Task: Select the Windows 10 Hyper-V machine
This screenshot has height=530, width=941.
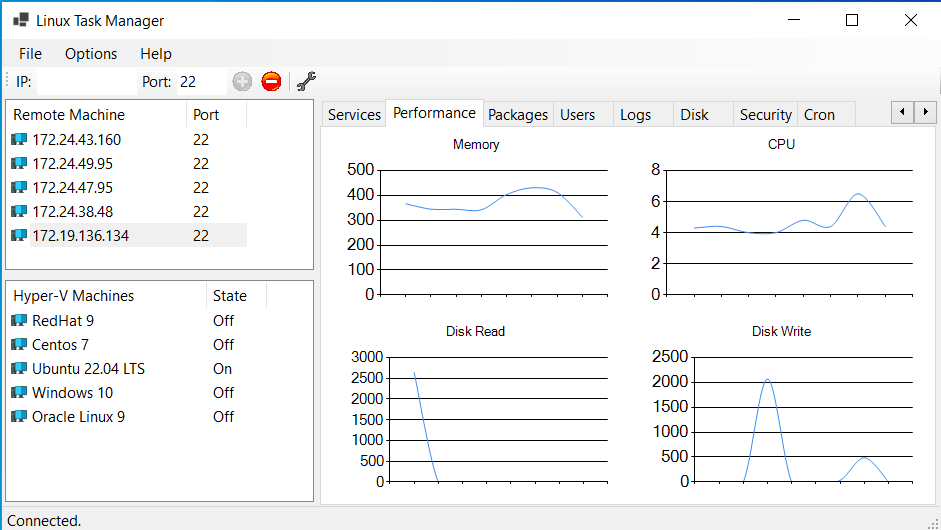Action: (72, 393)
